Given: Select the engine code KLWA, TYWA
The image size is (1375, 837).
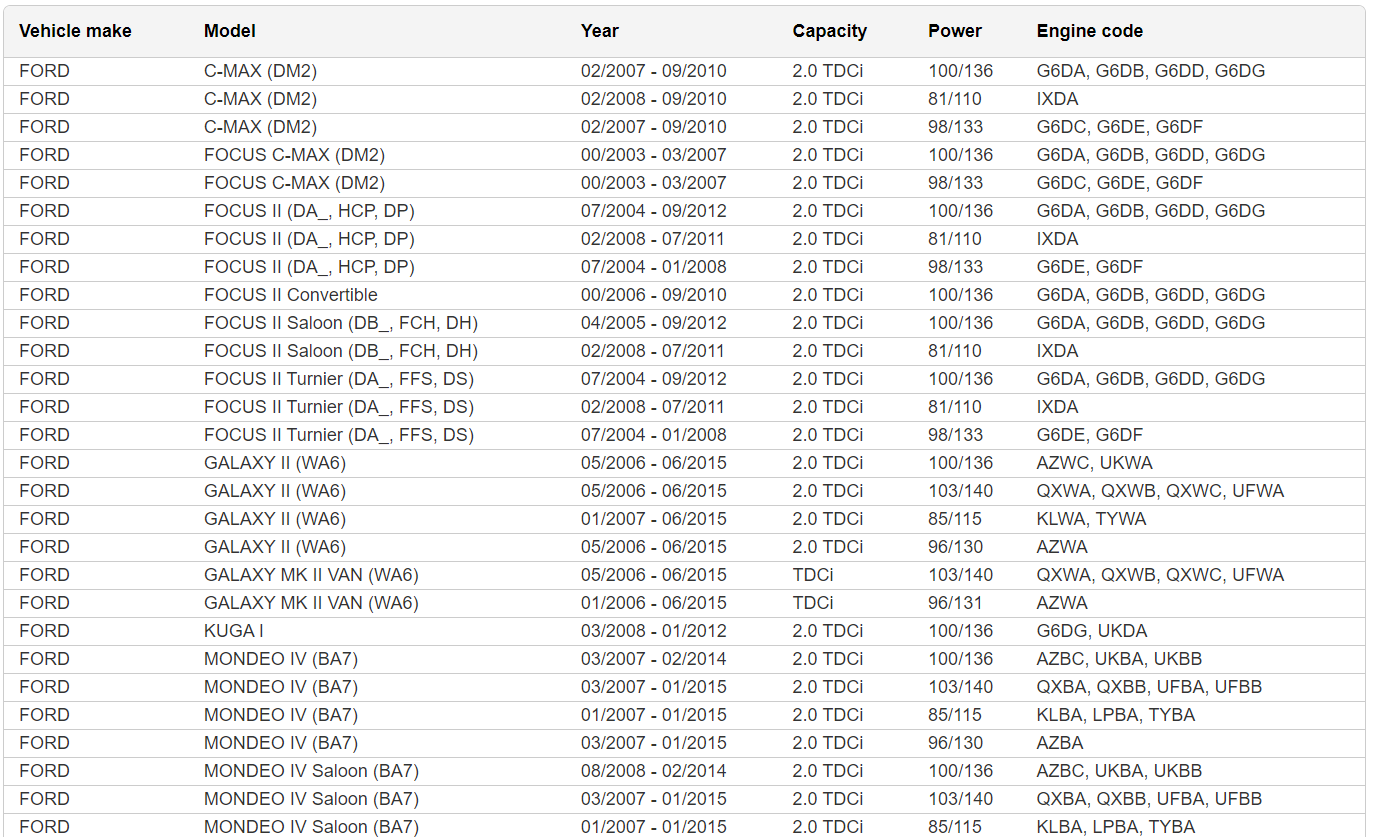Looking at the screenshot, I should (x=1091, y=519).
